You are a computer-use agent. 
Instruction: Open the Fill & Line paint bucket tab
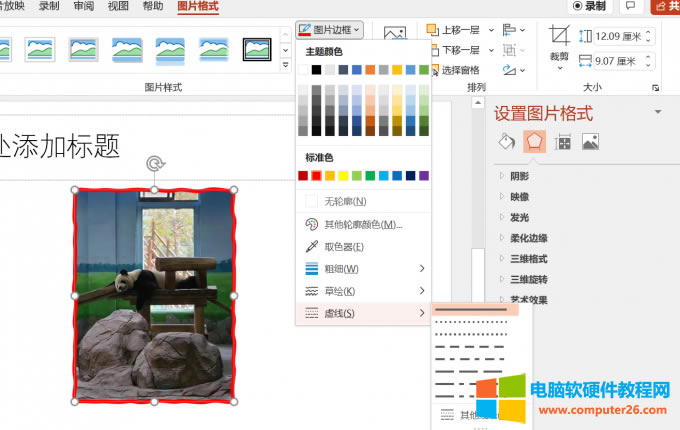tap(507, 141)
